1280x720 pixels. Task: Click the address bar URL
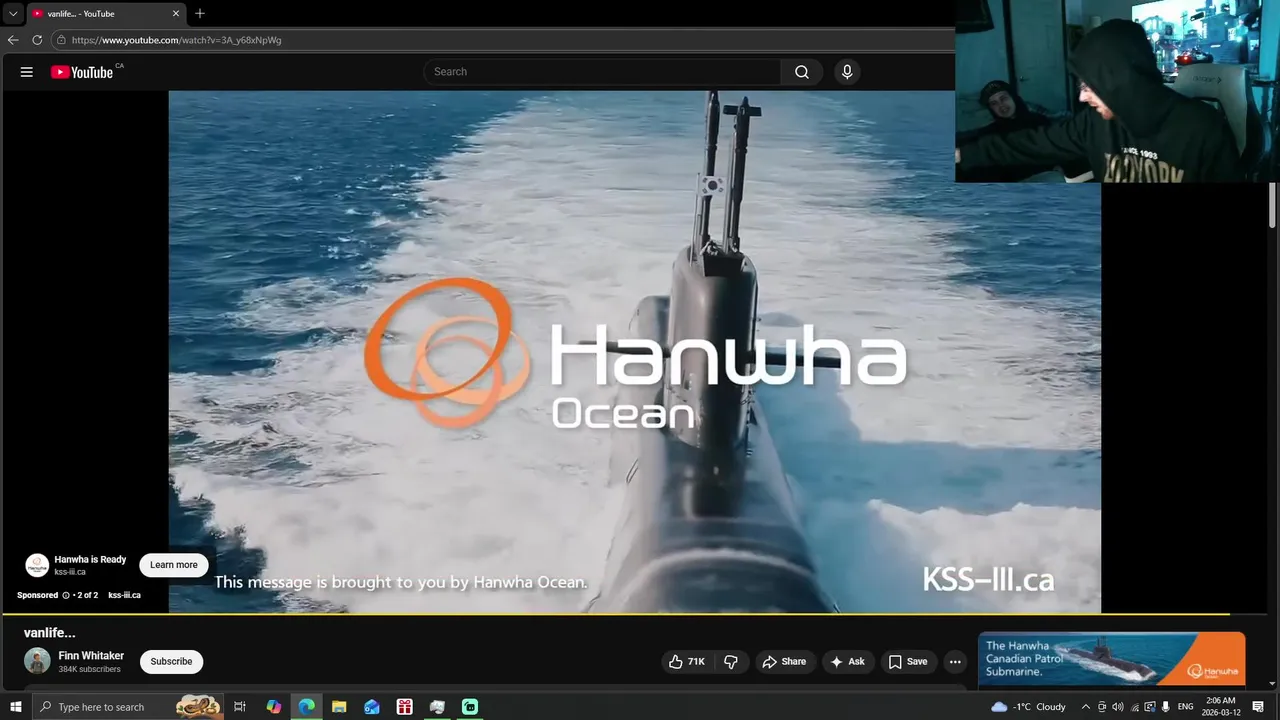177,40
